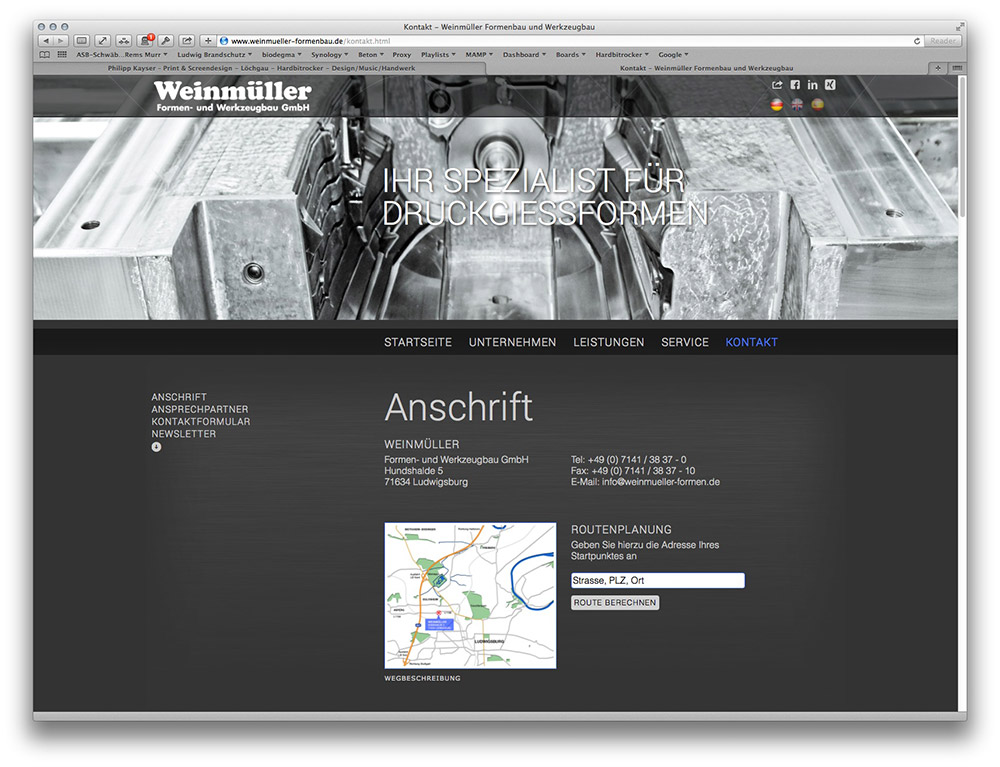
Task: Jump to ANSCHRIFT in the sidebar
Action: [x=179, y=397]
